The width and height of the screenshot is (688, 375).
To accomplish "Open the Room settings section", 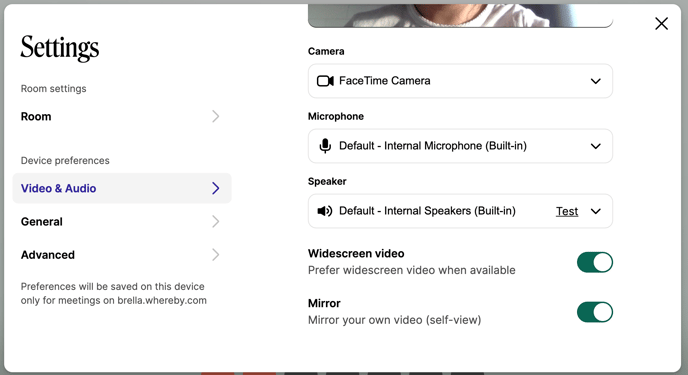I will (122, 116).
